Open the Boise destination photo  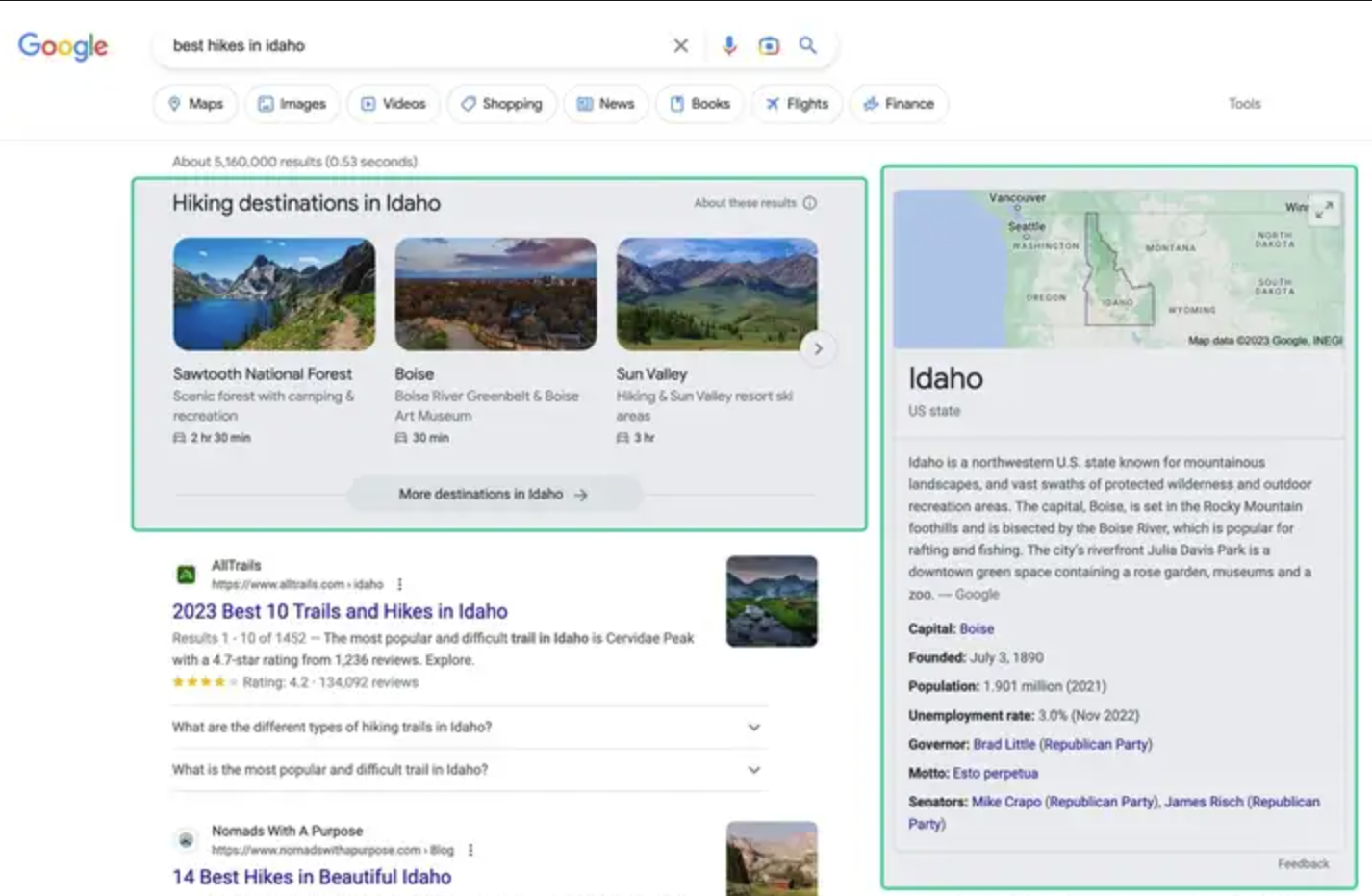[x=495, y=294]
